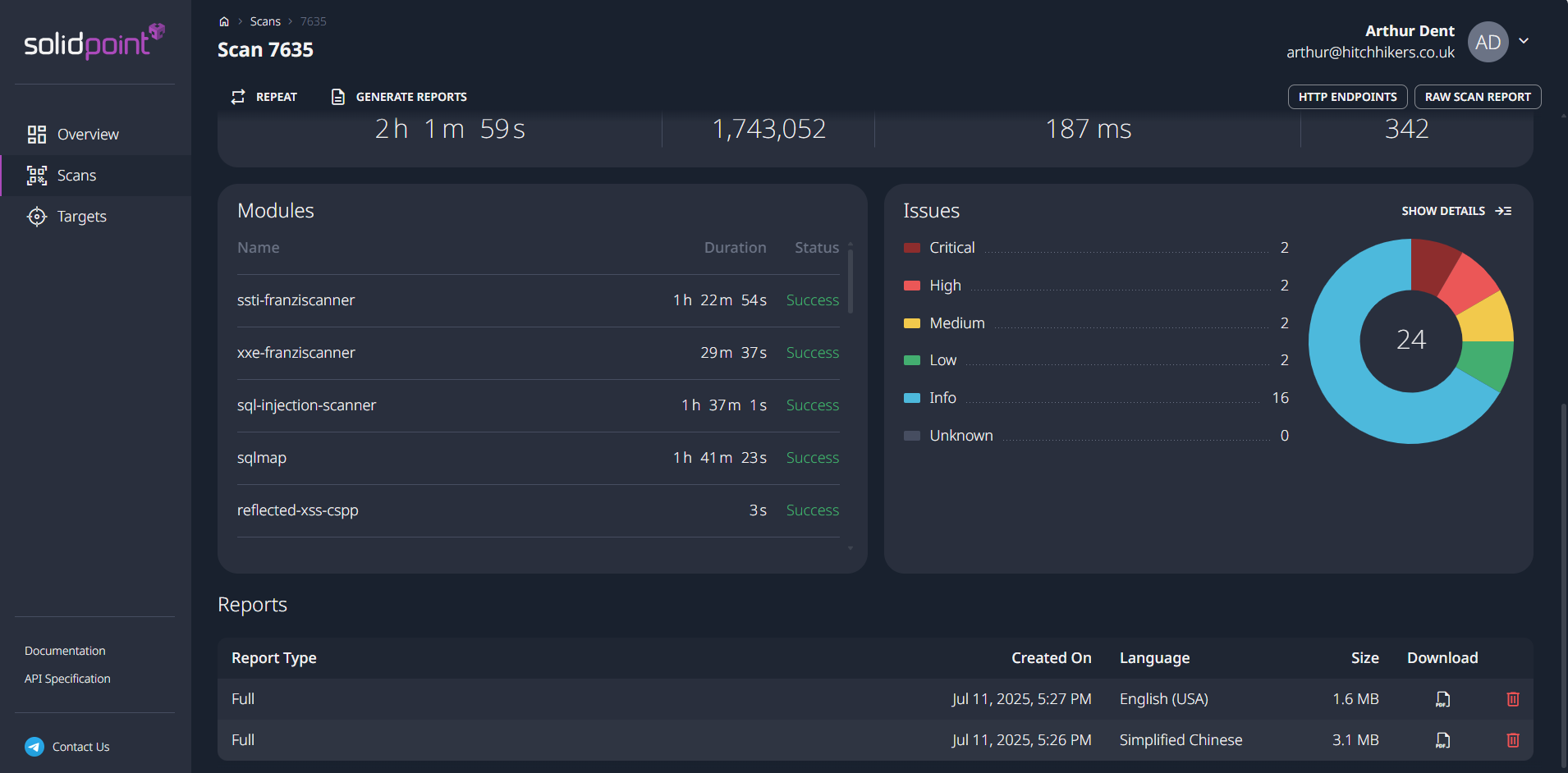The image size is (1568, 773).
Task: Download the English (USA) full report PDF
Action: 1442,699
